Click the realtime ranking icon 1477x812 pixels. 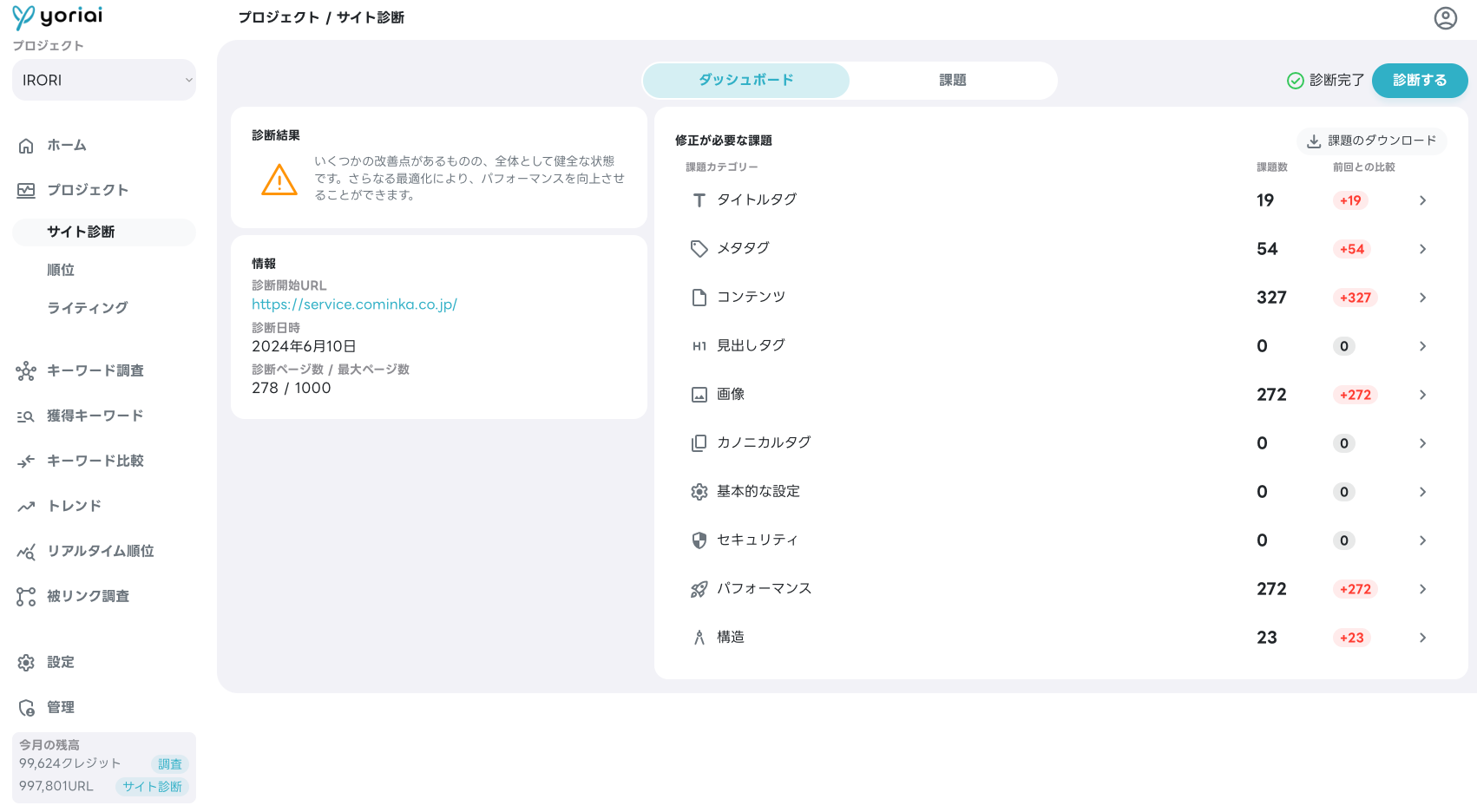[x=26, y=552]
